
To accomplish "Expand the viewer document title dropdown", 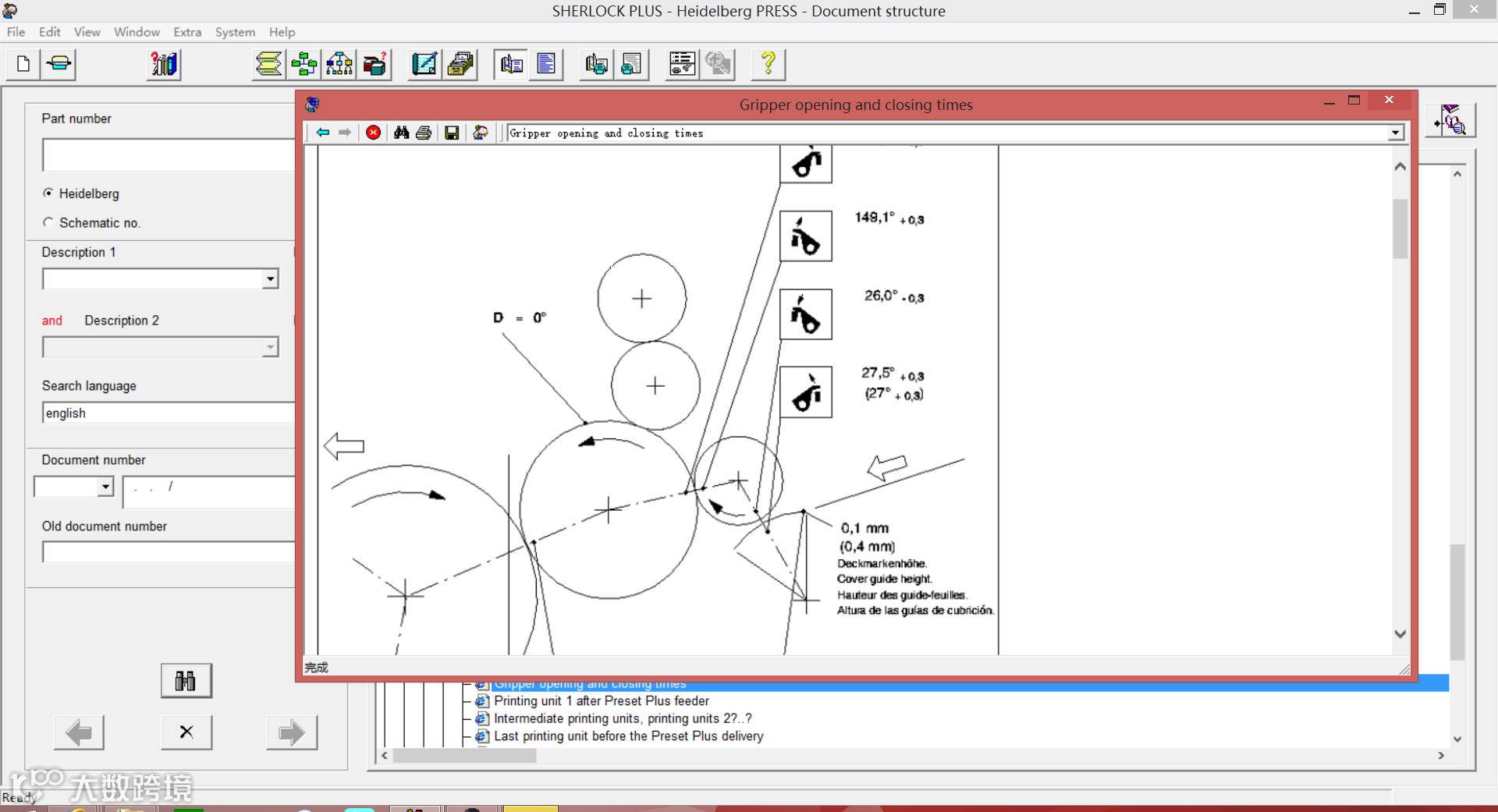I will tap(1395, 133).
